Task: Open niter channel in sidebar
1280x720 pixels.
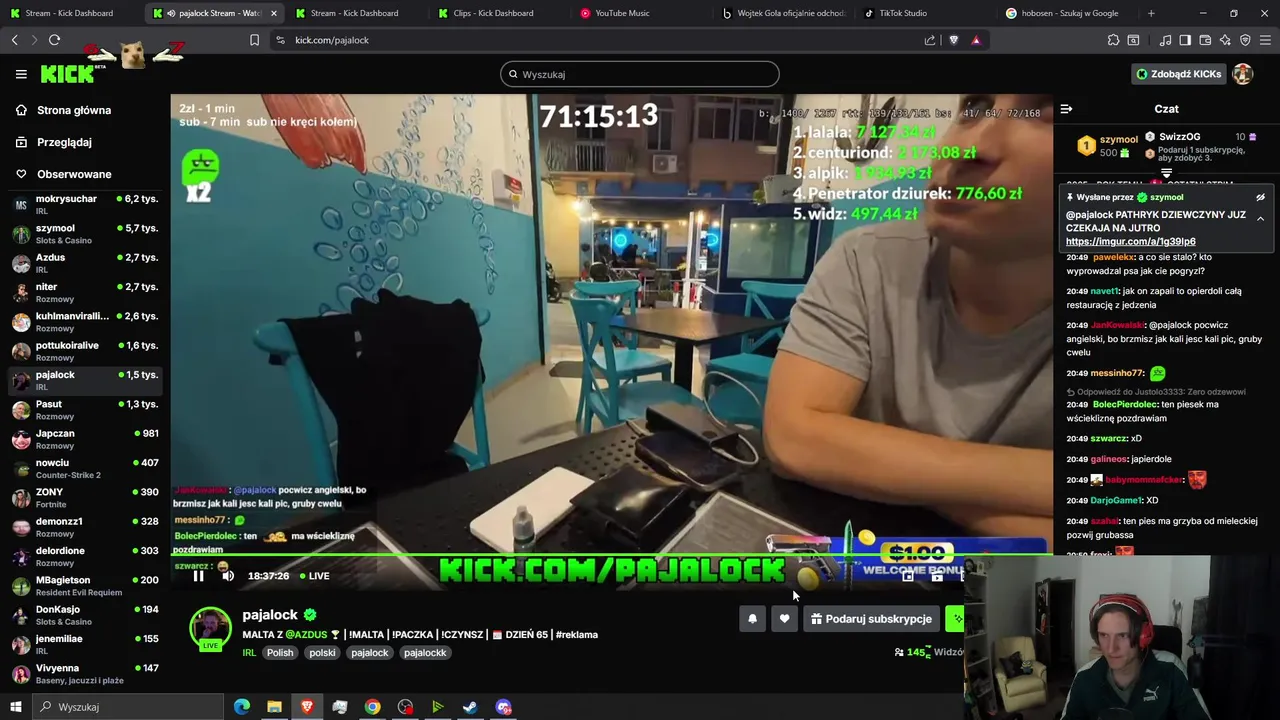Action: pyautogui.click(x=85, y=292)
